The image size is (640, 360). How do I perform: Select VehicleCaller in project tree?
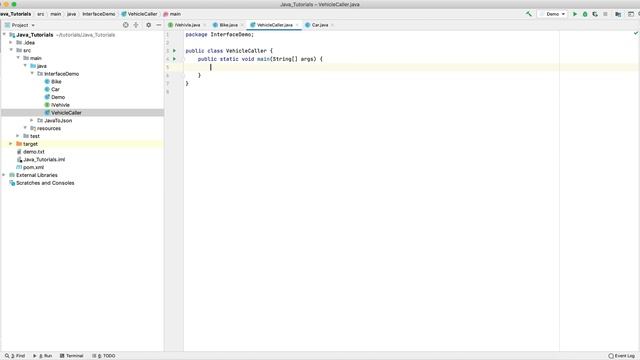(x=66, y=113)
